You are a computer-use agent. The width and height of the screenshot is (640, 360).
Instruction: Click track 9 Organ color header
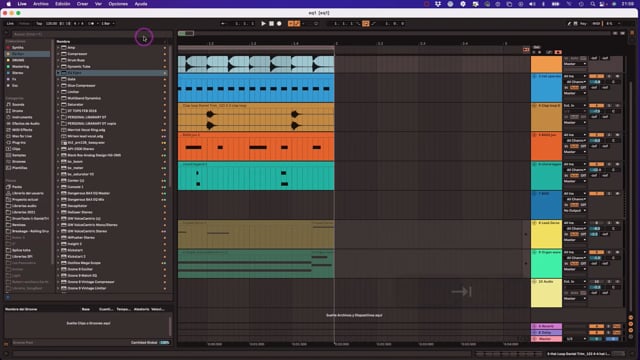pos(546,264)
